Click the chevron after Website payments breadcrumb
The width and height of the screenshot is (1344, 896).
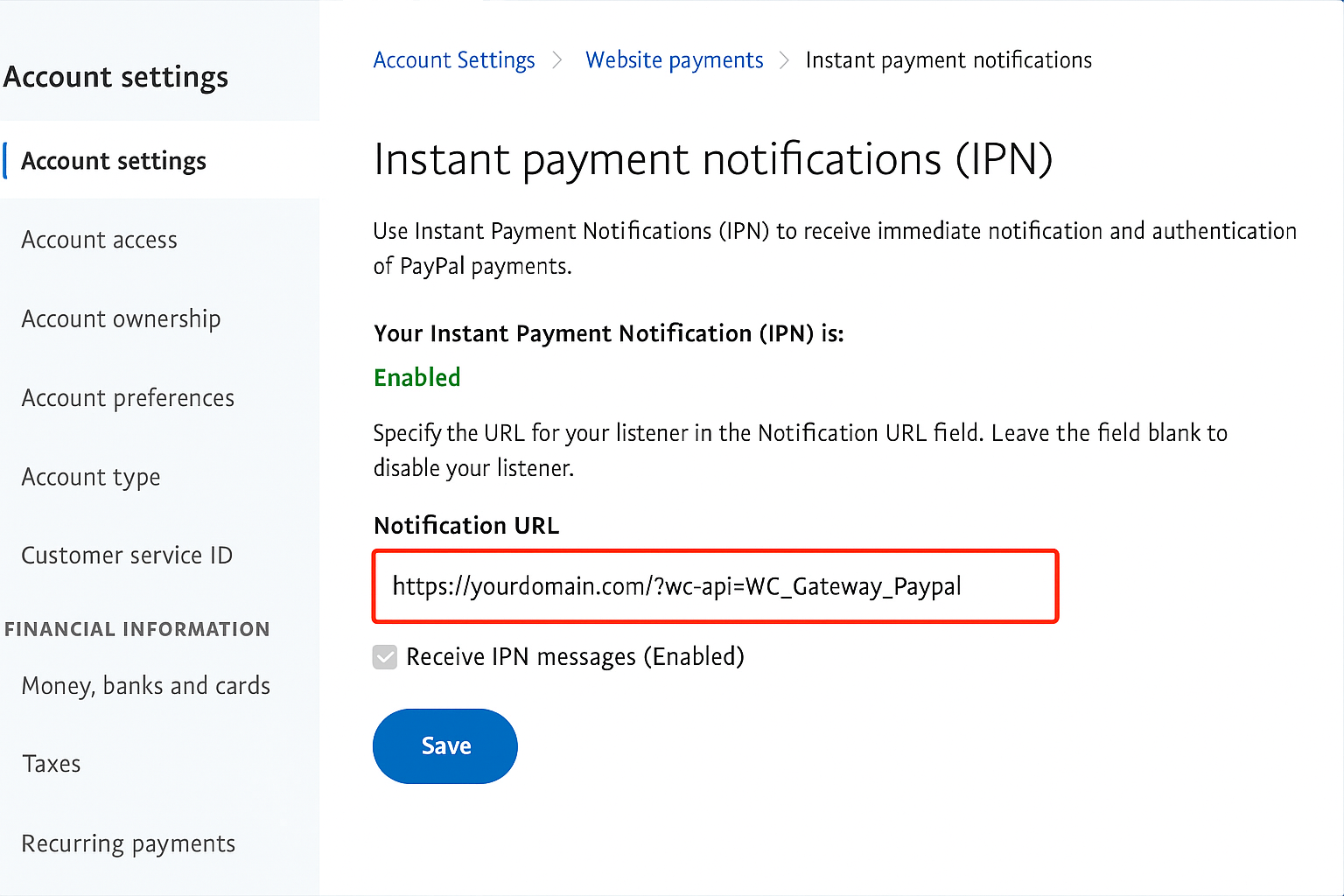(784, 60)
